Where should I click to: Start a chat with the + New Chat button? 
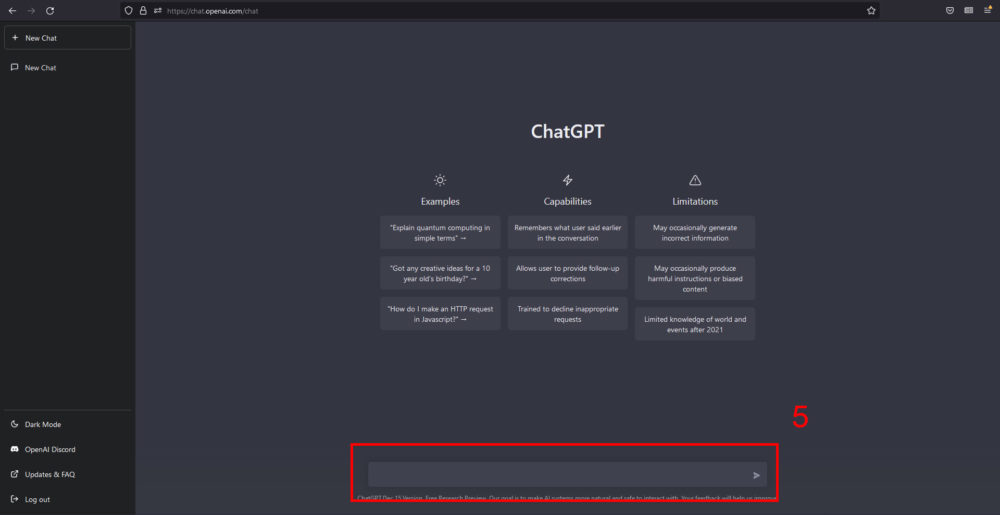click(x=68, y=38)
